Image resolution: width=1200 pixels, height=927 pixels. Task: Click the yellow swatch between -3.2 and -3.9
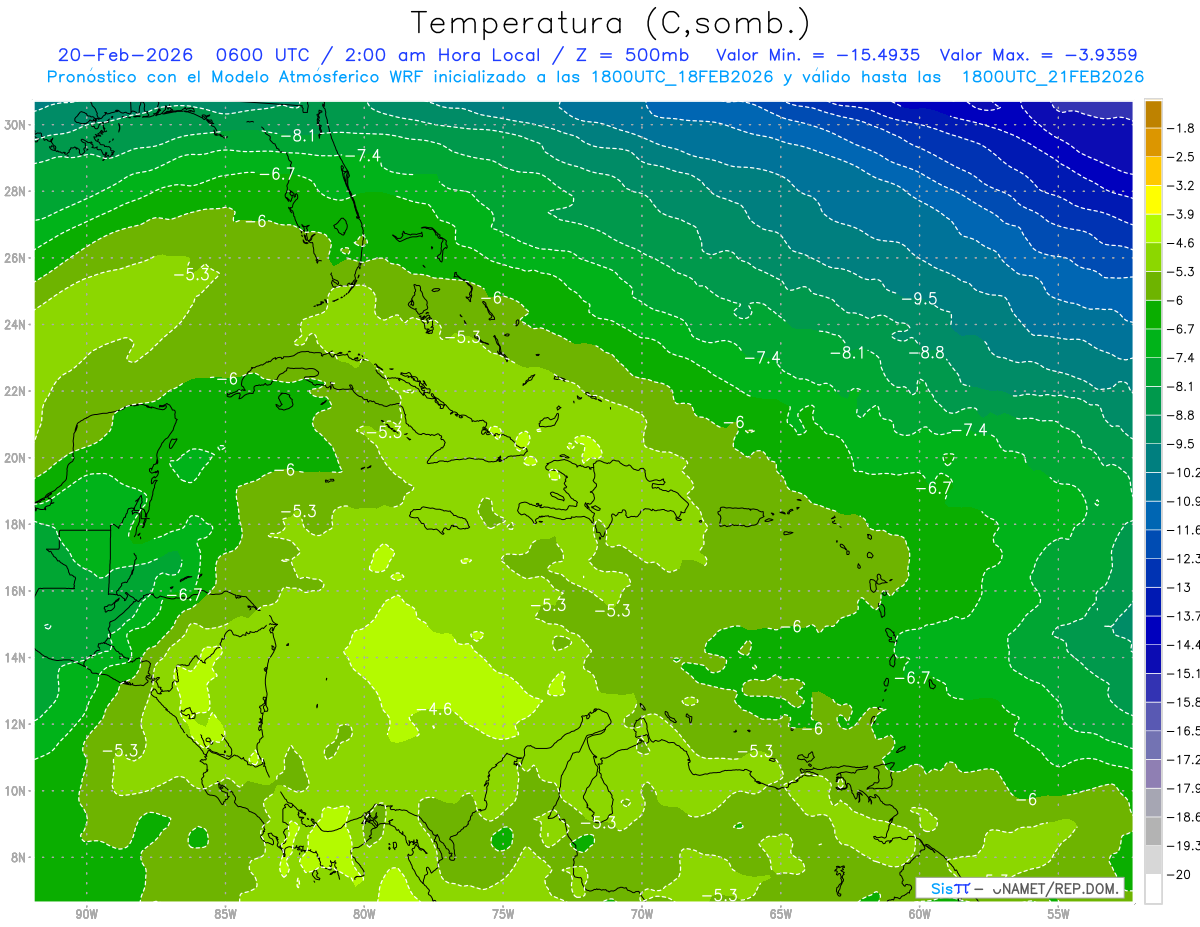tap(1153, 200)
